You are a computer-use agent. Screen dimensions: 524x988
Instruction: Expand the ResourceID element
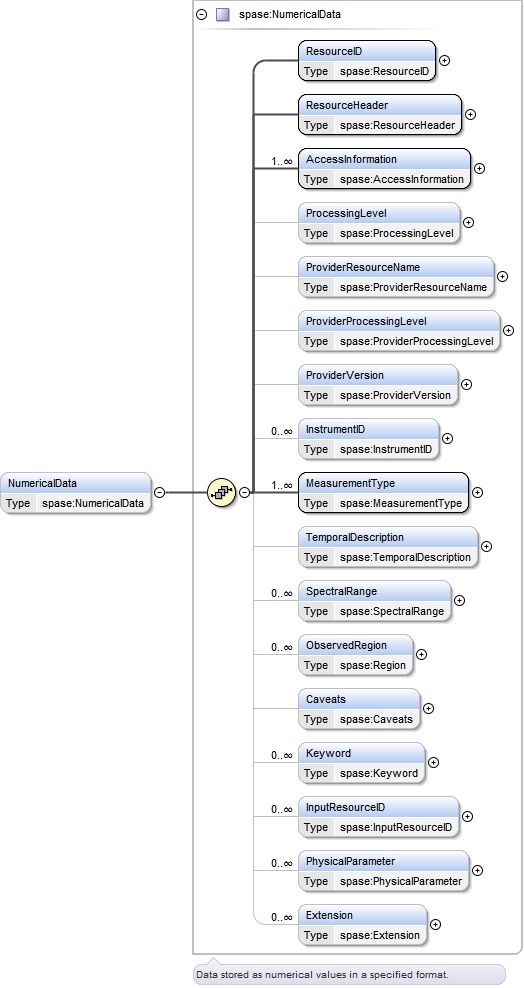444,60
